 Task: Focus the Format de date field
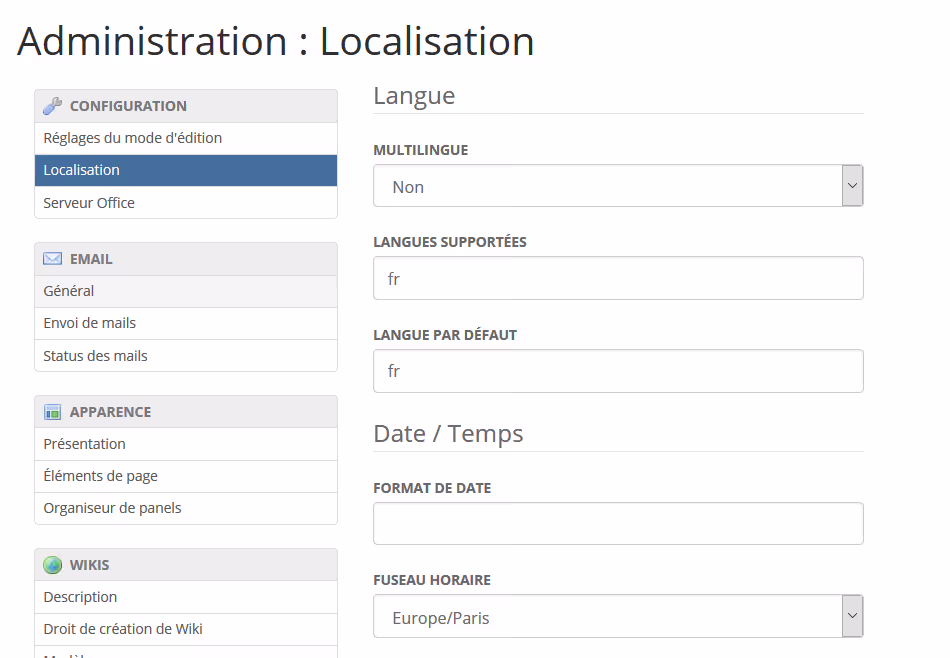[x=617, y=524]
